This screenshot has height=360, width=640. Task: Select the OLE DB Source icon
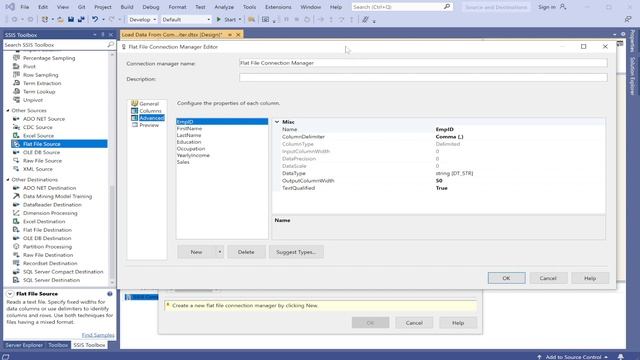point(16,152)
